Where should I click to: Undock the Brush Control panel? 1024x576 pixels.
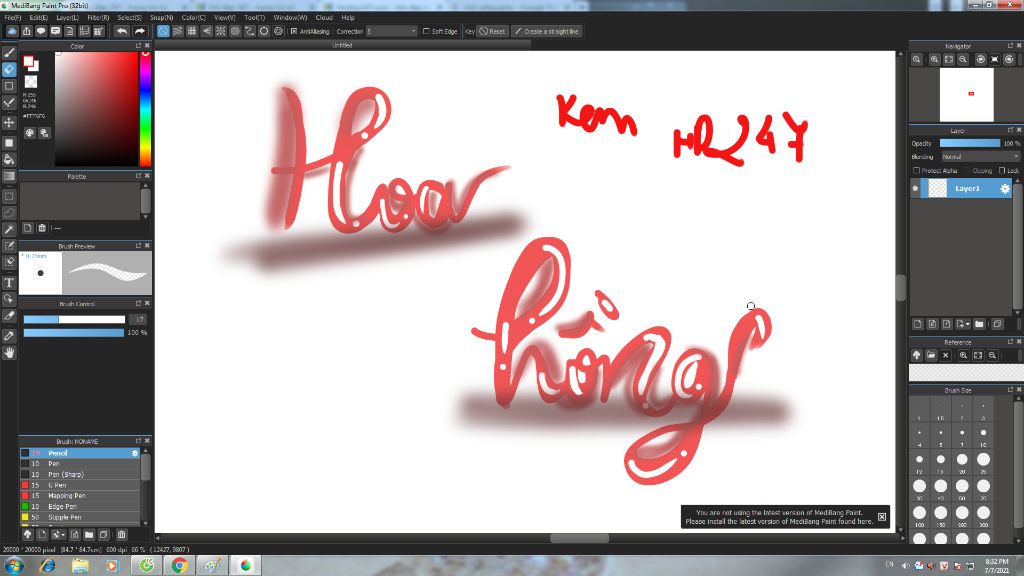click(138, 304)
